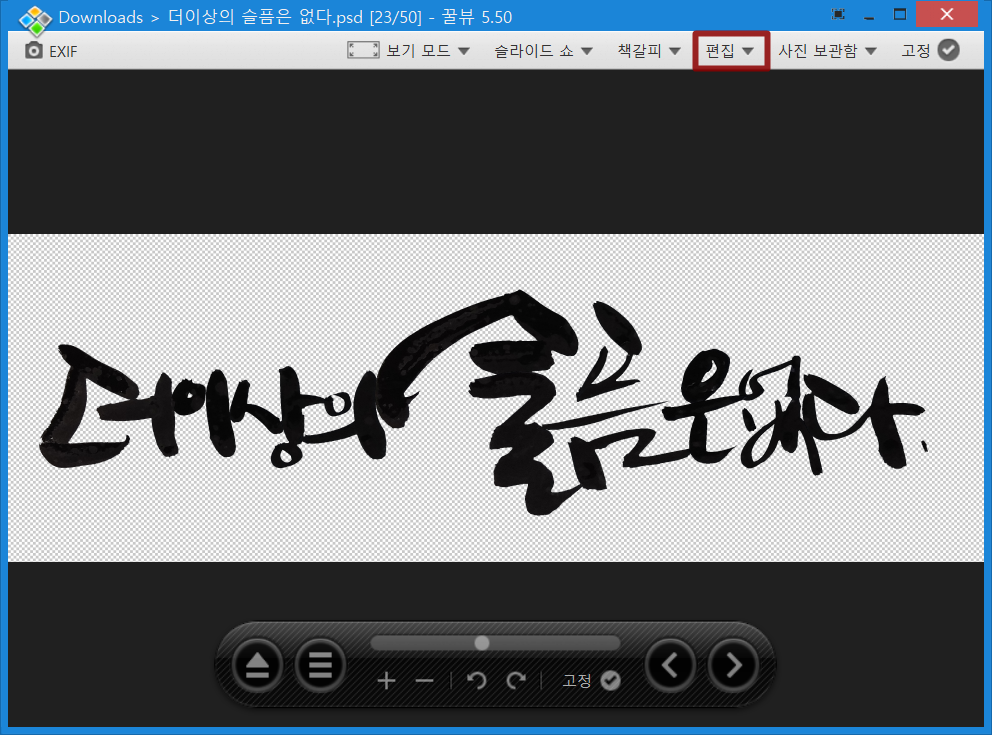
Task: Rotate image counterclockwise
Action: 476,681
